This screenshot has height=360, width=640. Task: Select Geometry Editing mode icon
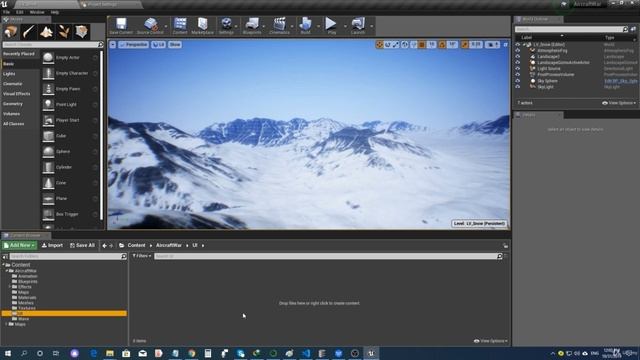[81, 32]
